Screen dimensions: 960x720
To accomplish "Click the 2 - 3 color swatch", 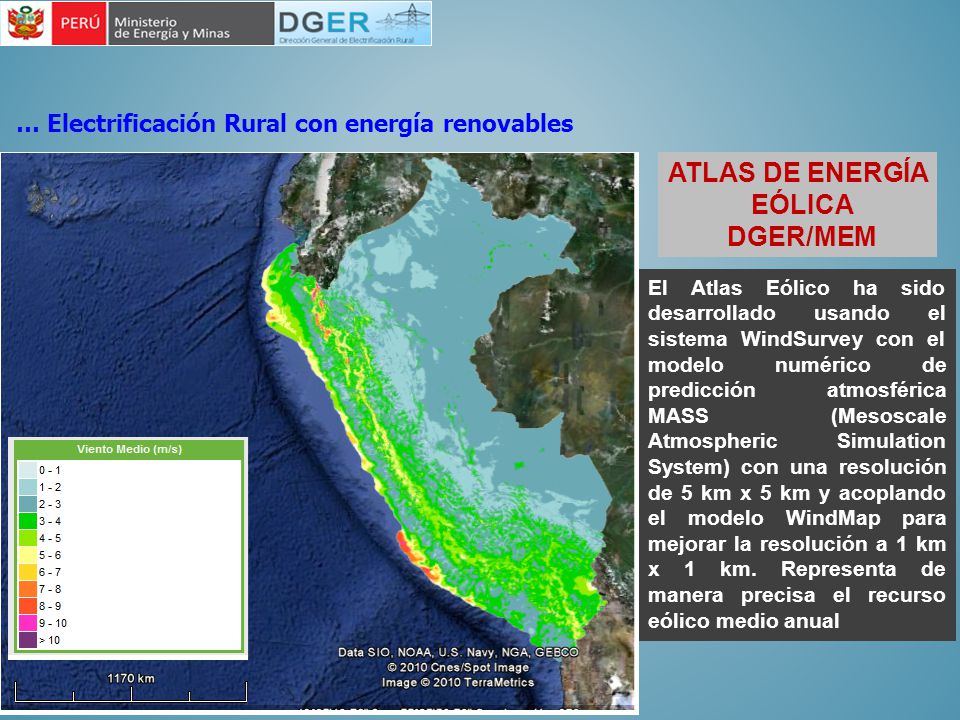I will (x=28, y=504).
